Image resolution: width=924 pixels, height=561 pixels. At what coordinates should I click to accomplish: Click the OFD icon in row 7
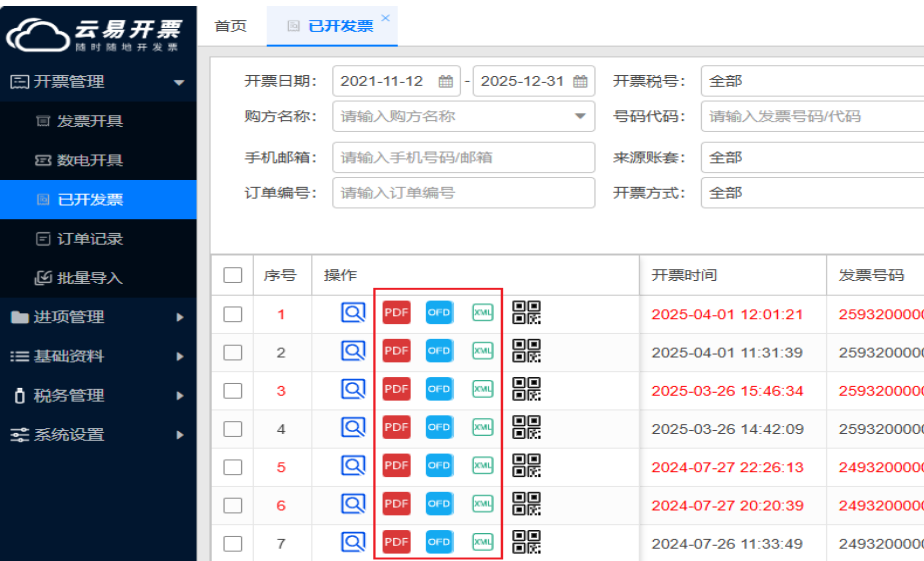pos(439,542)
